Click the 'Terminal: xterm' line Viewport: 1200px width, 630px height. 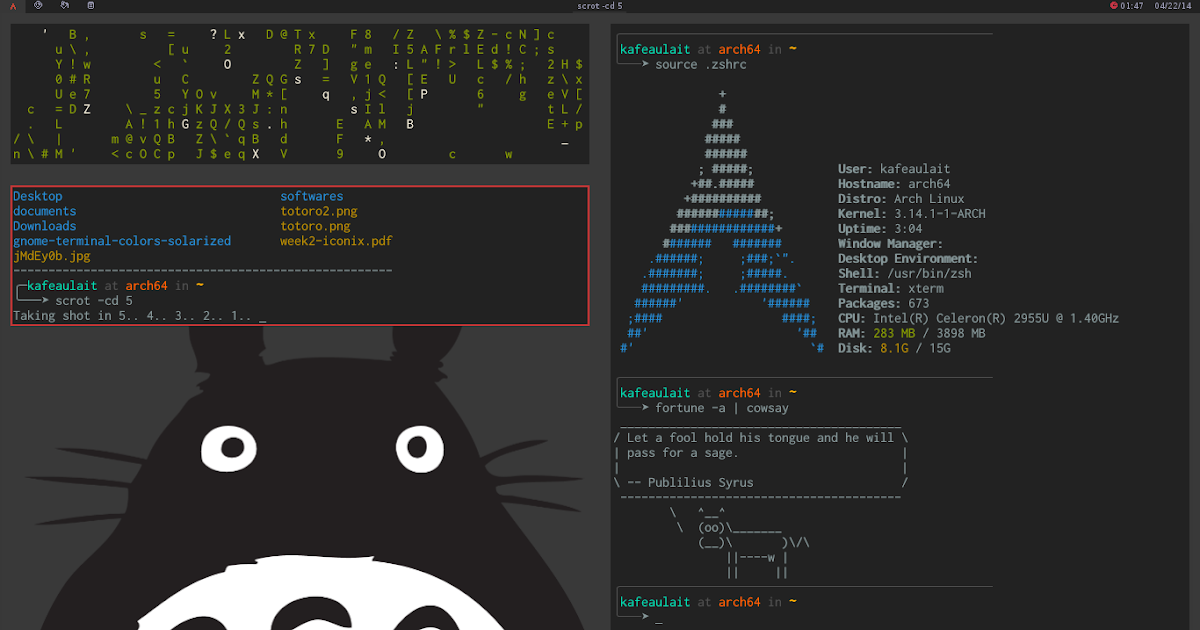(x=891, y=289)
